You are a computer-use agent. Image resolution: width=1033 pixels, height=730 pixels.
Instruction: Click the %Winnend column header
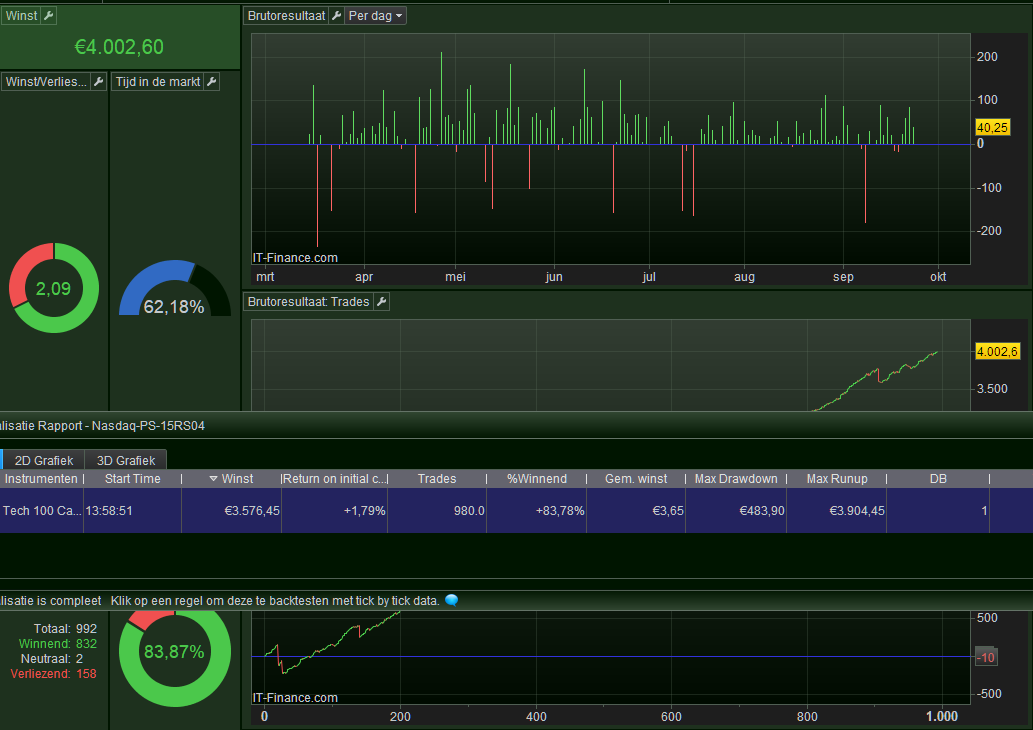tap(536, 479)
